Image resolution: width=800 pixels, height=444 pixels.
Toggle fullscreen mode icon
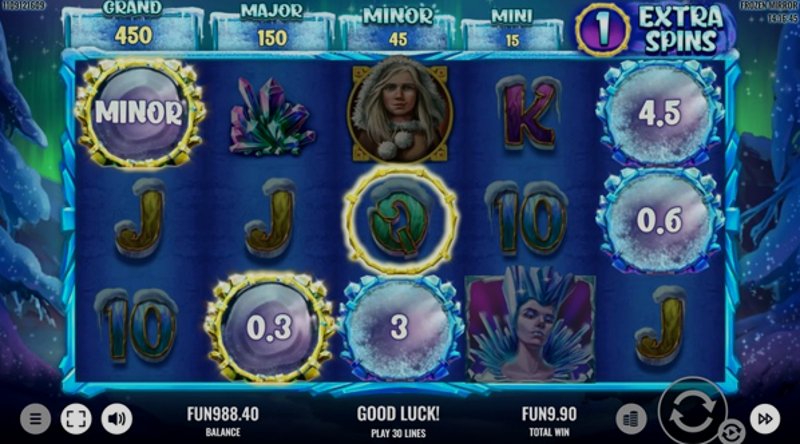click(76, 419)
